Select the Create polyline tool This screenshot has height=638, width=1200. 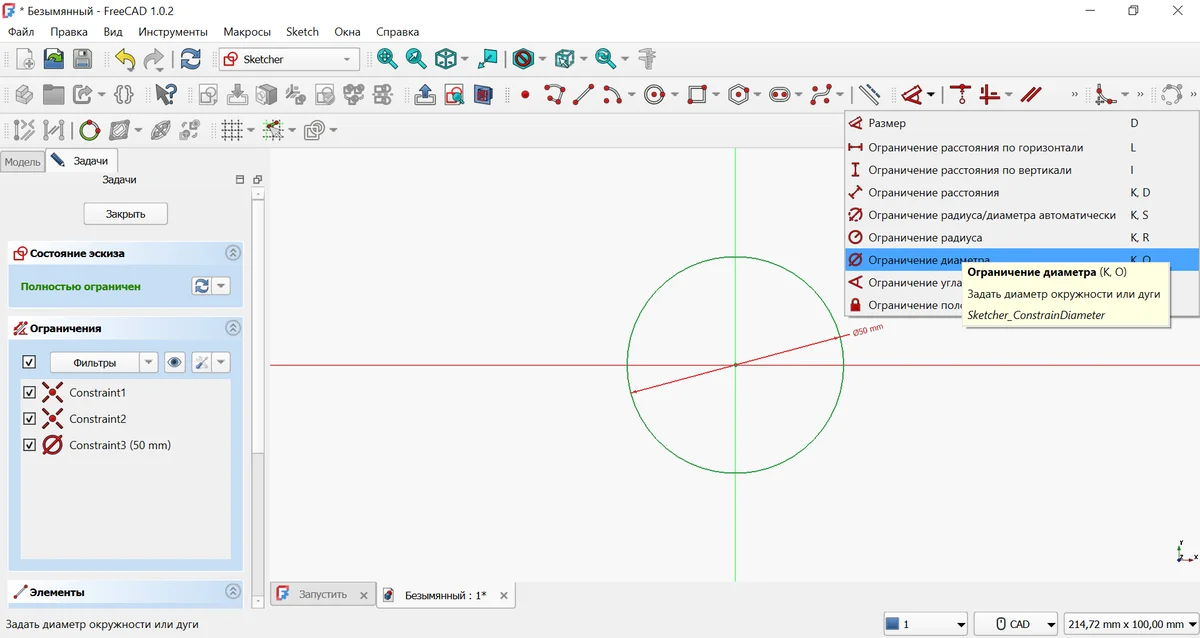(555, 95)
